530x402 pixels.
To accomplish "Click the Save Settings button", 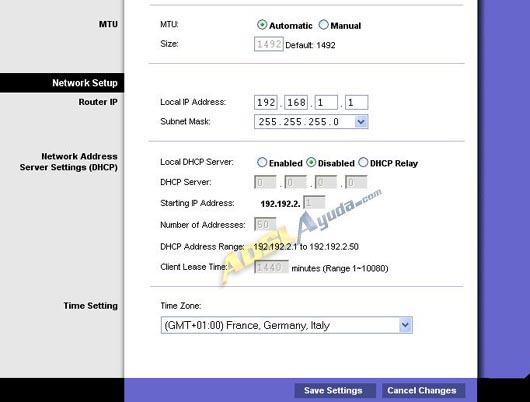I will tap(333, 391).
